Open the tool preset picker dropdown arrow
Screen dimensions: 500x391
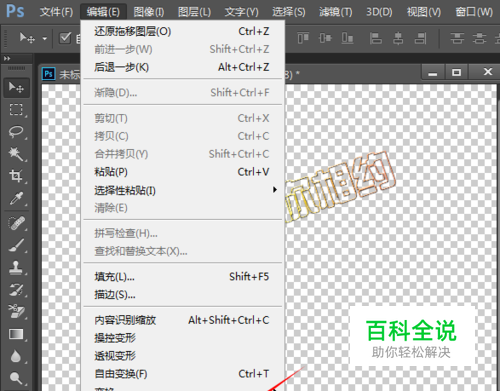coord(45,39)
